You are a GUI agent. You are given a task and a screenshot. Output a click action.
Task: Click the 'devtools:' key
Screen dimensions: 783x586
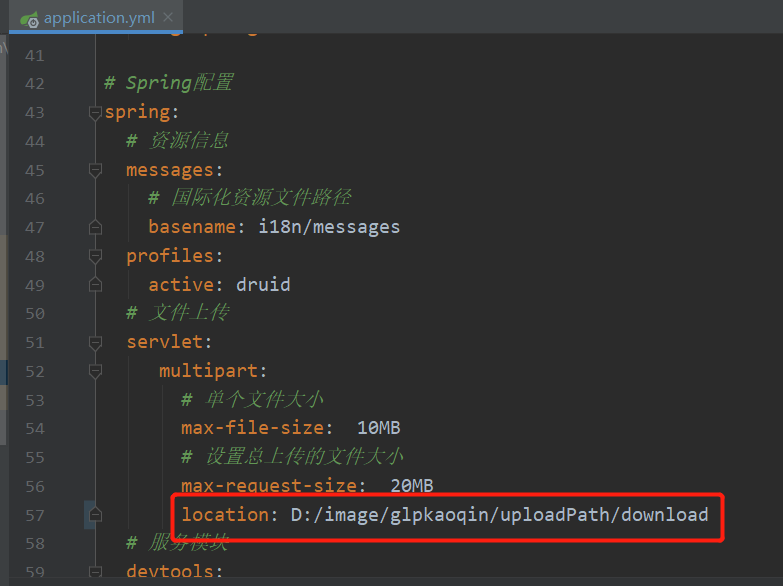tap(174, 571)
